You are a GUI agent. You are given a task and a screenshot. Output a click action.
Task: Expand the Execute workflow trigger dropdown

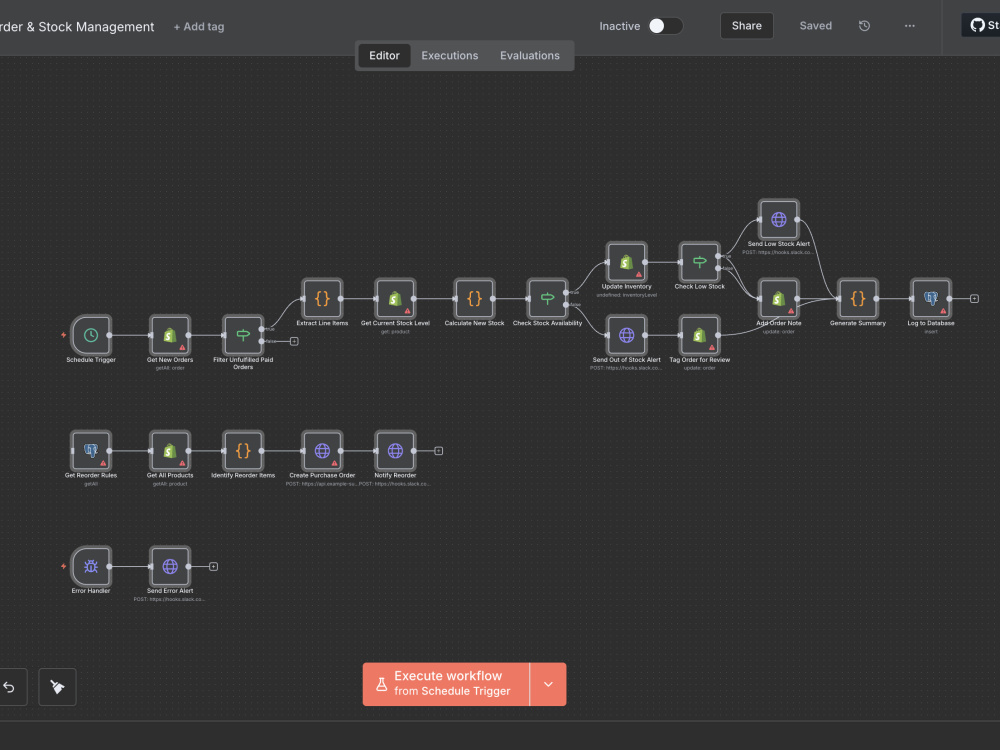click(x=548, y=684)
